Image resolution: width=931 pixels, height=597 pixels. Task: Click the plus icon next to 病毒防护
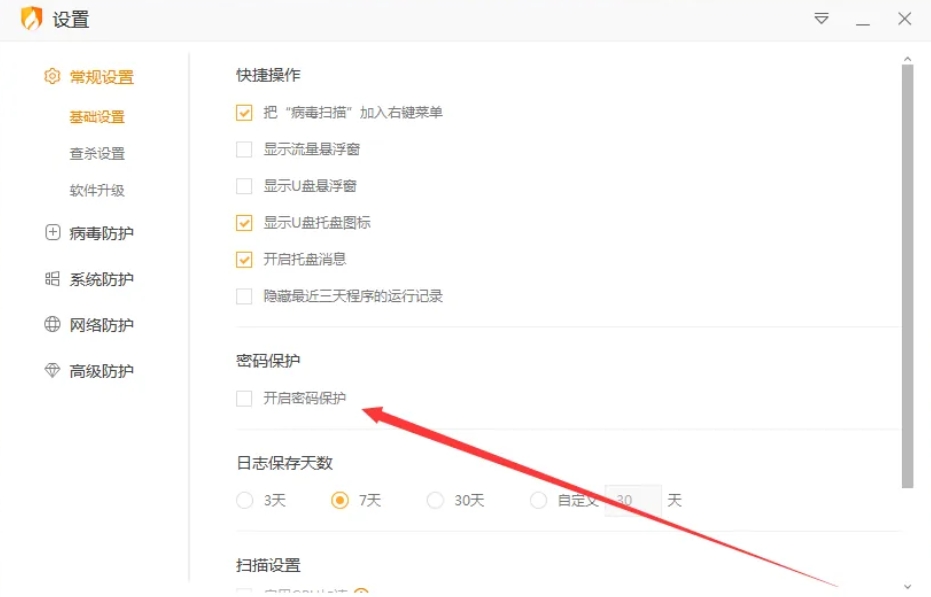(x=51, y=232)
